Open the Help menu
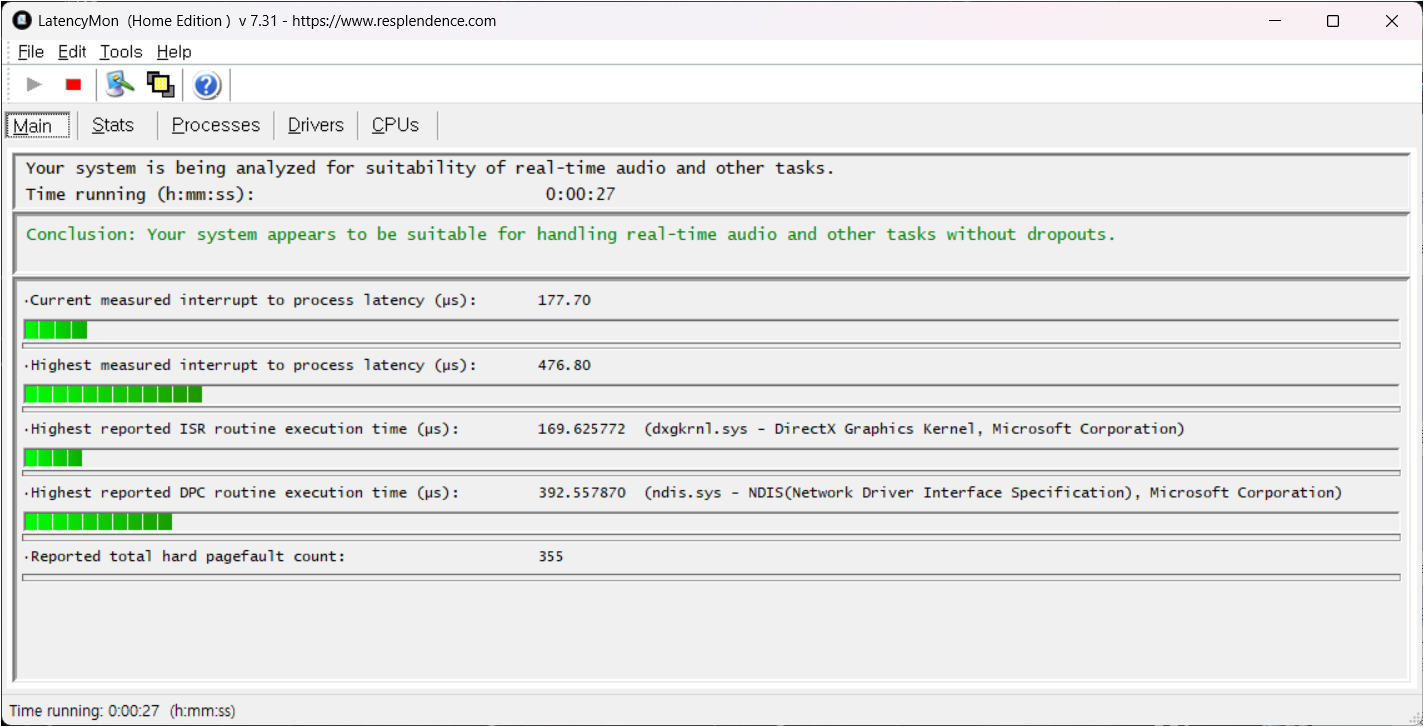Image resolution: width=1424 pixels, height=727 pixels. click(x=174, y=52)
